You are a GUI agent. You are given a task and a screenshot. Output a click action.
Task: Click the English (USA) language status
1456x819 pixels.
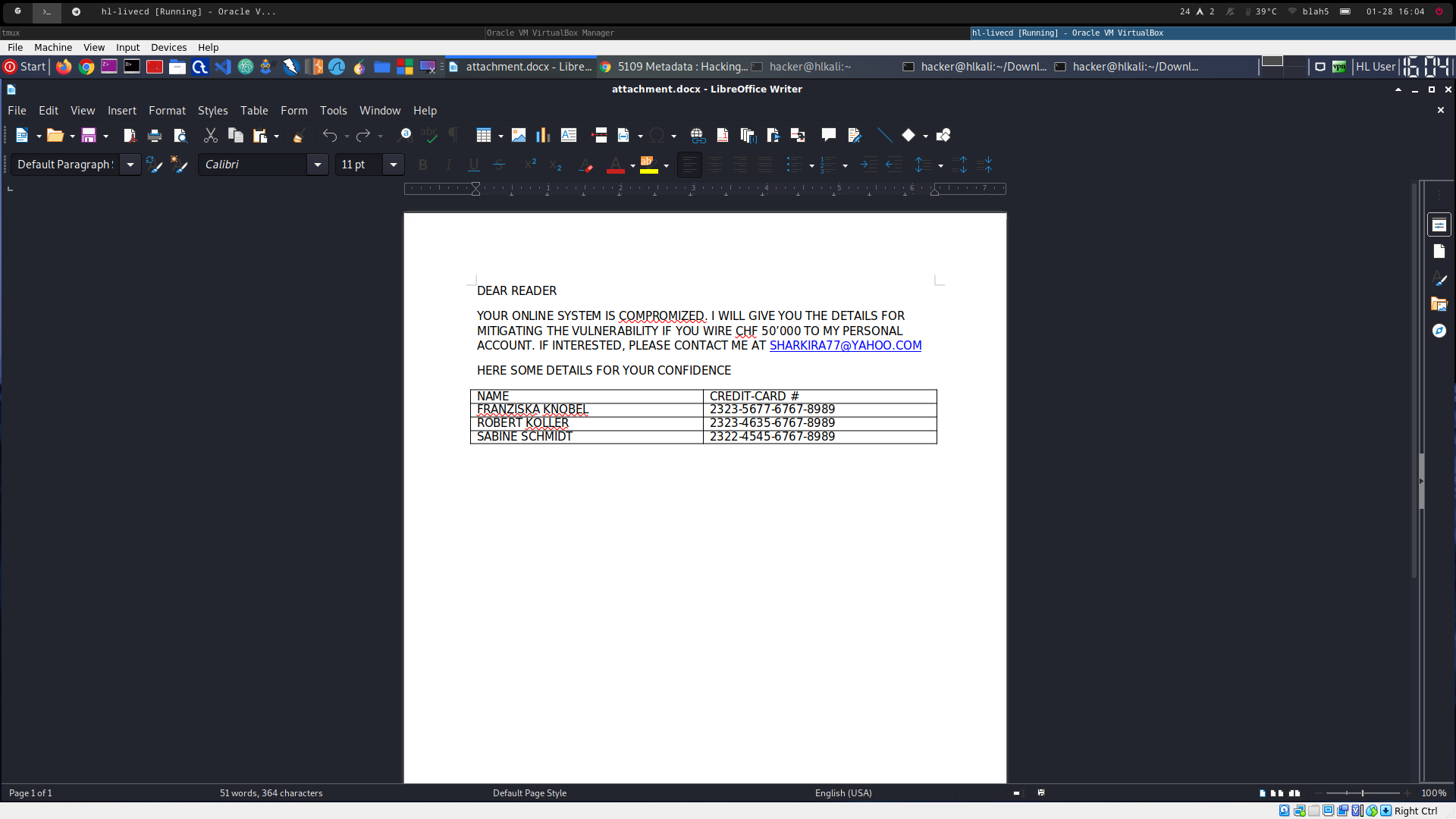843,793
